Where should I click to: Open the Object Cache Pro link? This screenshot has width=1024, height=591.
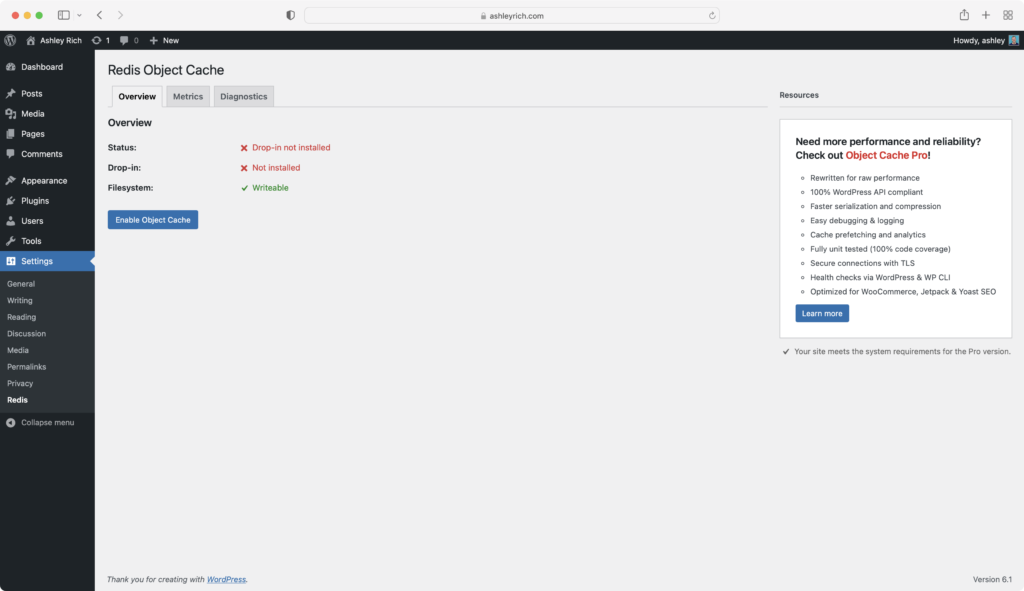888,155
